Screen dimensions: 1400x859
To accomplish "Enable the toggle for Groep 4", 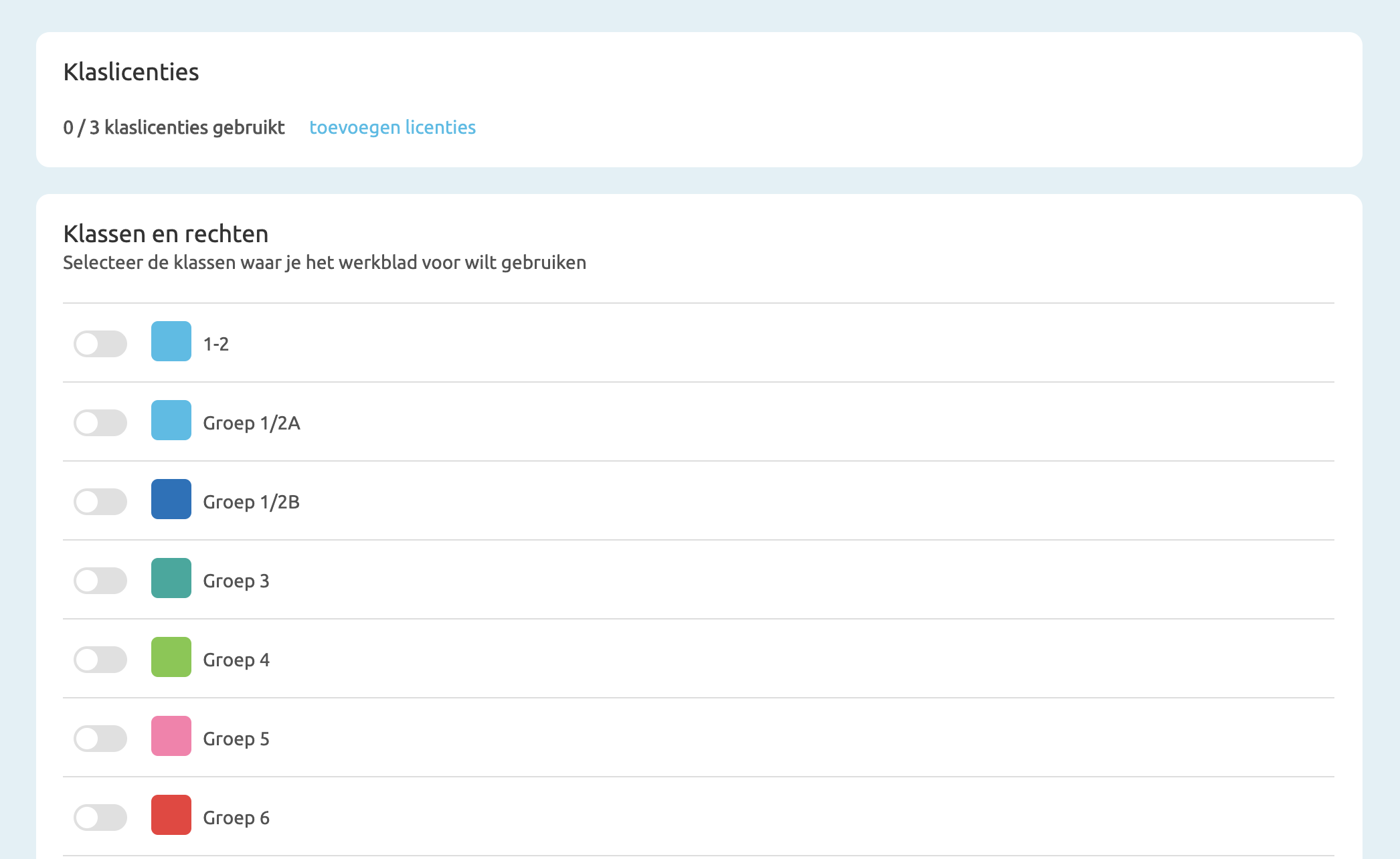I will point(100,659).
